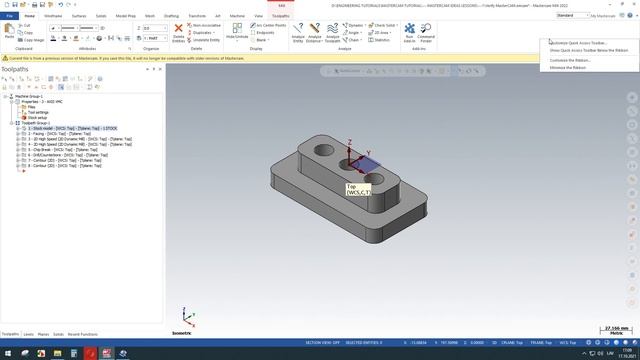Click Non-Associative delete option
This screenshot has width=640, height=360.
204,25
